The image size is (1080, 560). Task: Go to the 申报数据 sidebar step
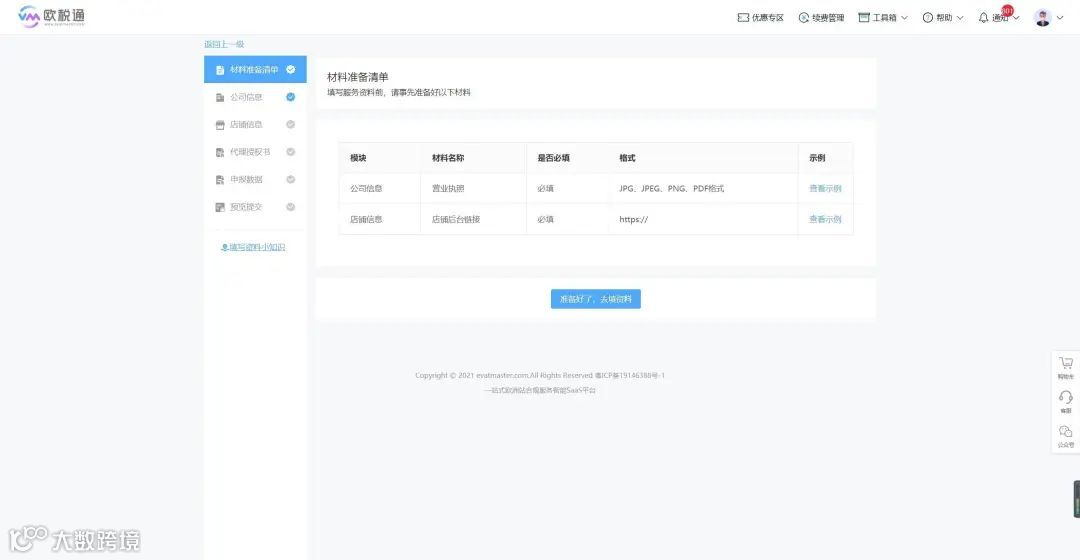pos(255,180)
